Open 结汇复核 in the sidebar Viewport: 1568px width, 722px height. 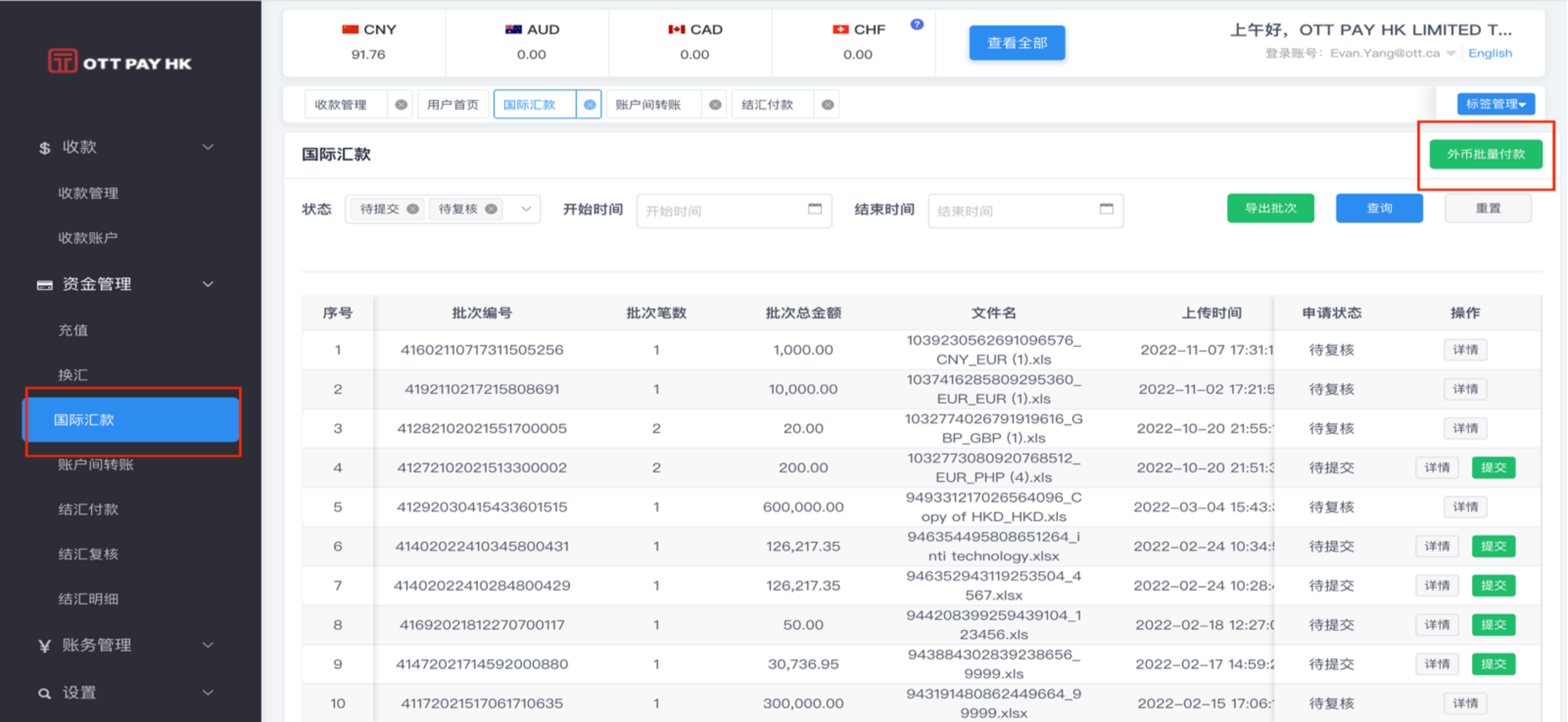[88, 554]
